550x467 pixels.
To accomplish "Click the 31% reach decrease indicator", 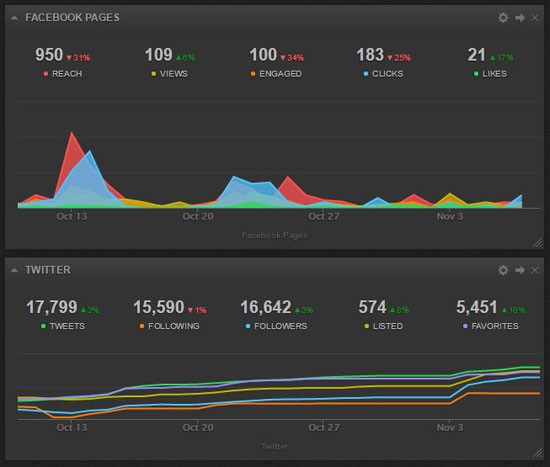I will (x=78, y=58).
